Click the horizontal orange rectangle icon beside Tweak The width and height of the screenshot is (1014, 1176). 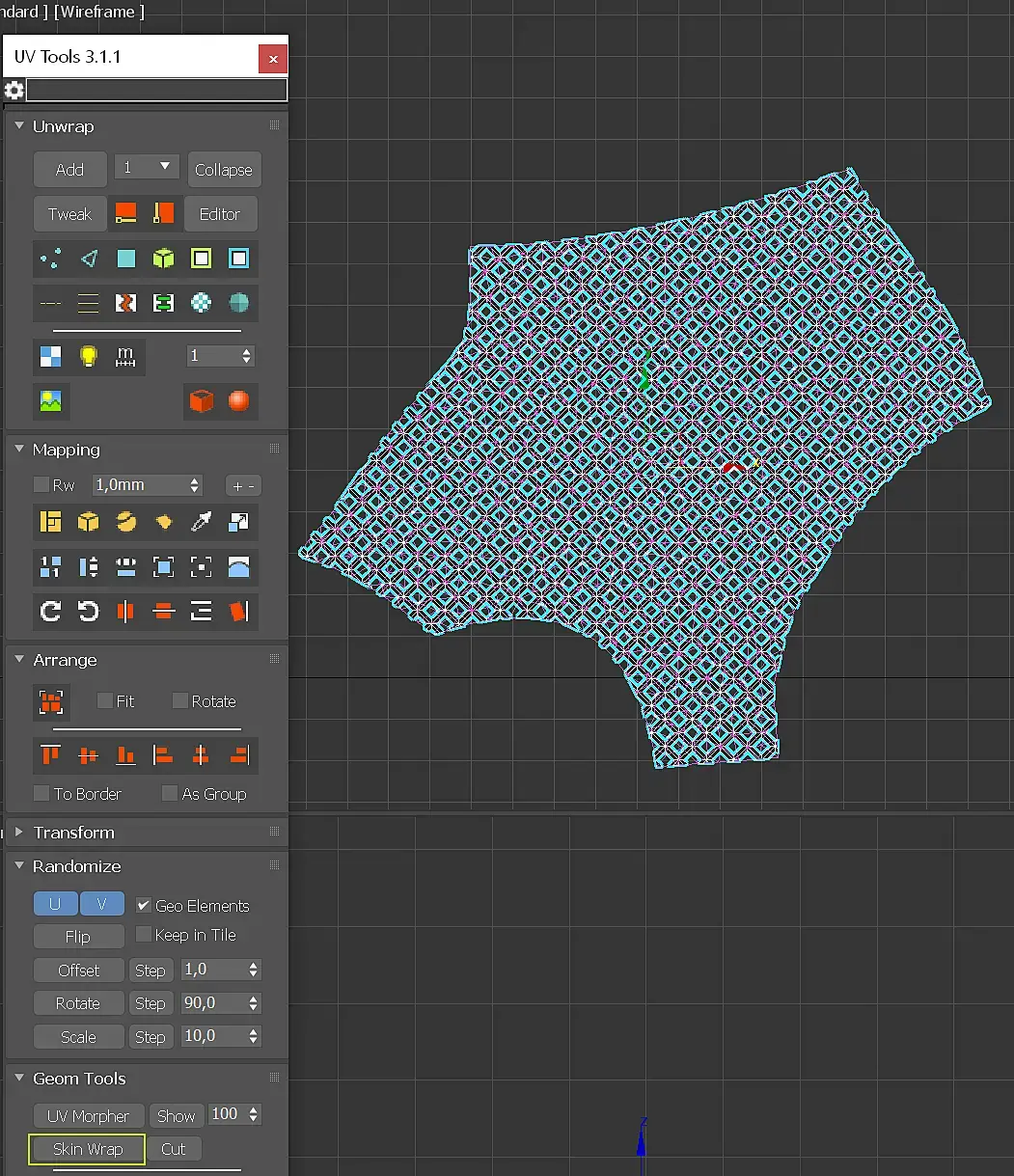(x=126, y=213)
